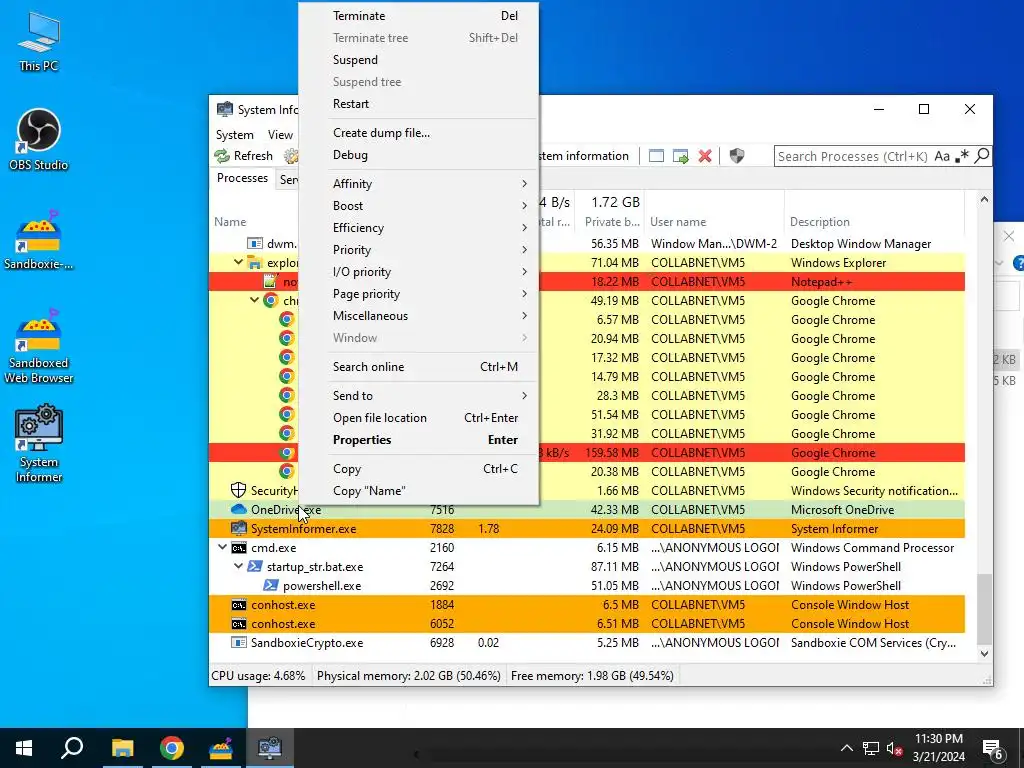Sort by the Description column header
Viewport: 1024px width, 768px height.
820,222
